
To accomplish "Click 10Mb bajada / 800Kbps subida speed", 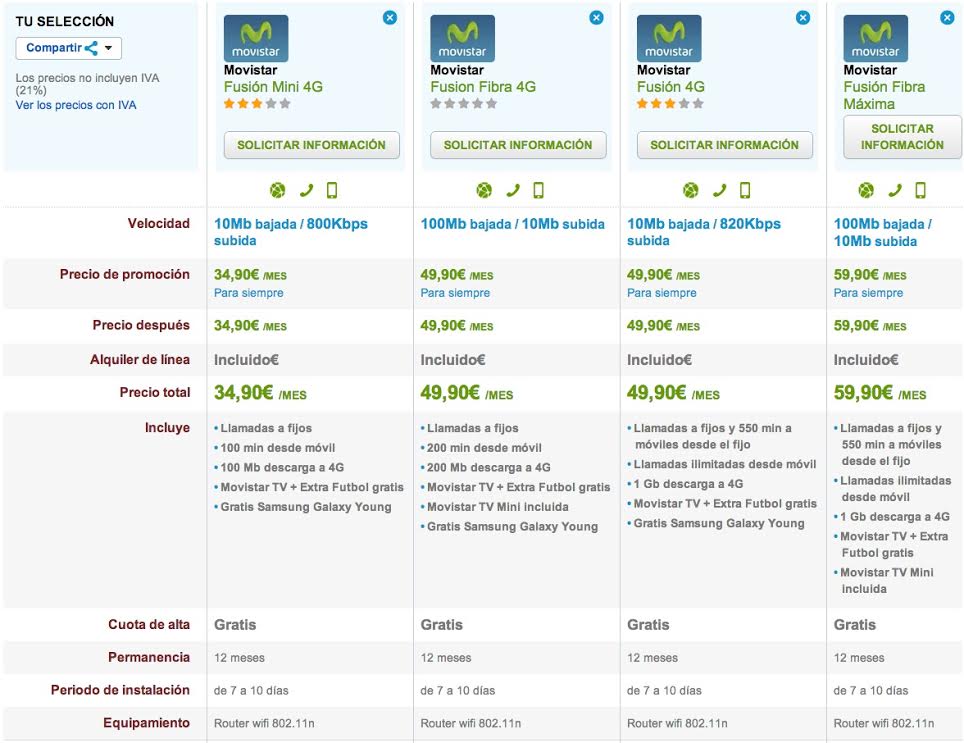I will 291,232.
